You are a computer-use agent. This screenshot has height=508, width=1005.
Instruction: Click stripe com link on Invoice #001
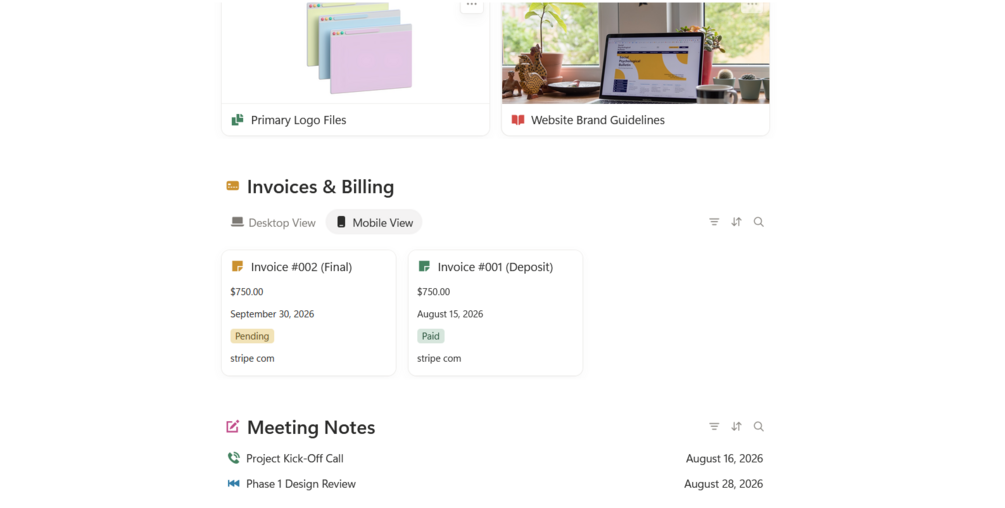439,358
